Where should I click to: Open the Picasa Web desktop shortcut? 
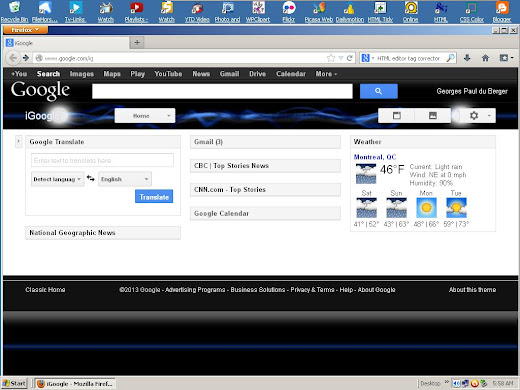[x=319, y=11]
